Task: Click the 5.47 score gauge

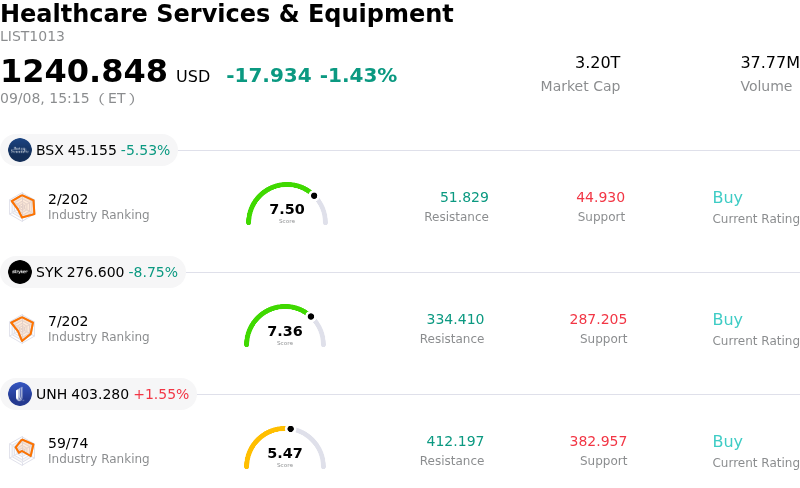Action: [x=285, y=448]
